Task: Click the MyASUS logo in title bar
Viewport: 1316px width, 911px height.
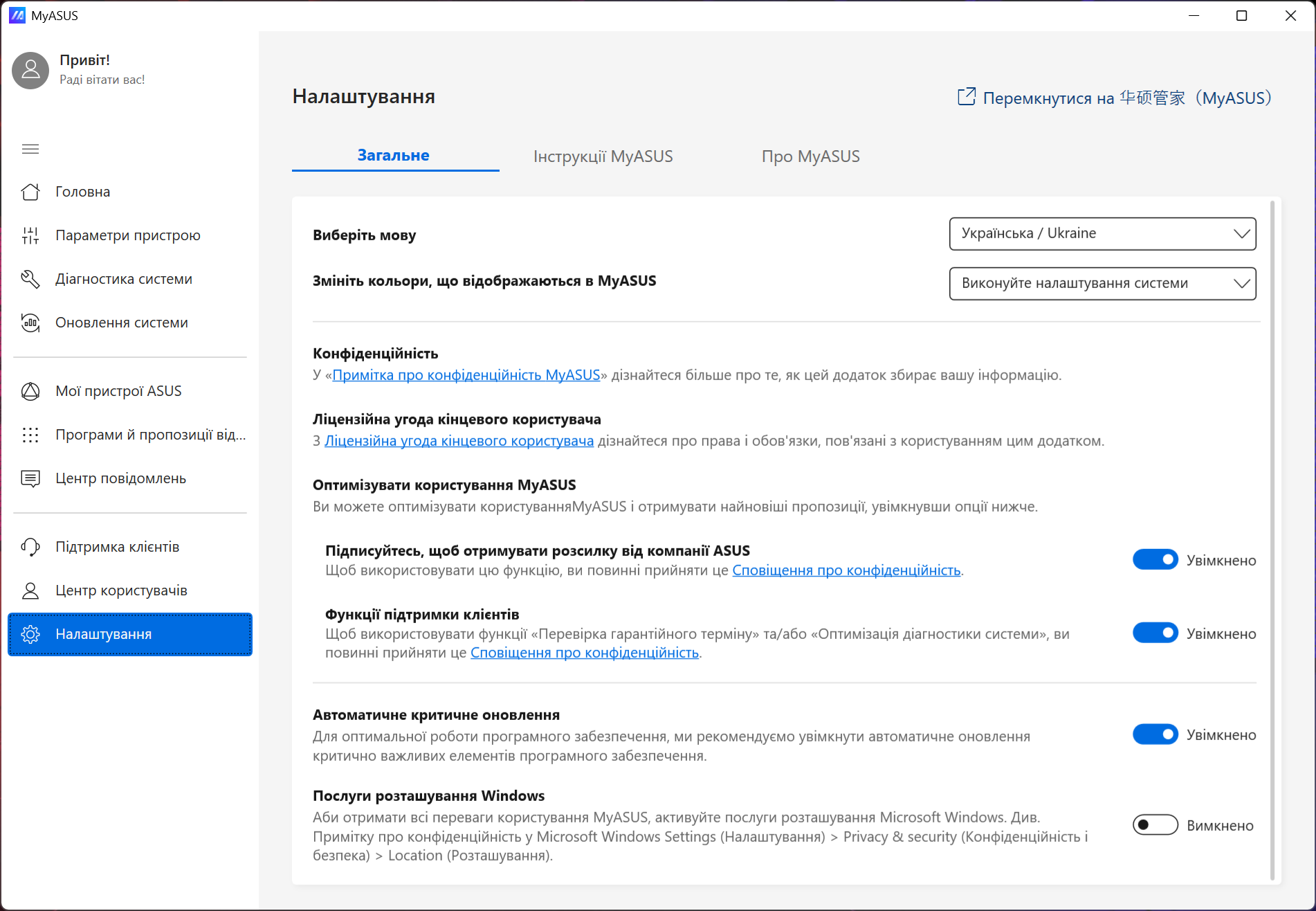Action: click(x=17, y=15)
